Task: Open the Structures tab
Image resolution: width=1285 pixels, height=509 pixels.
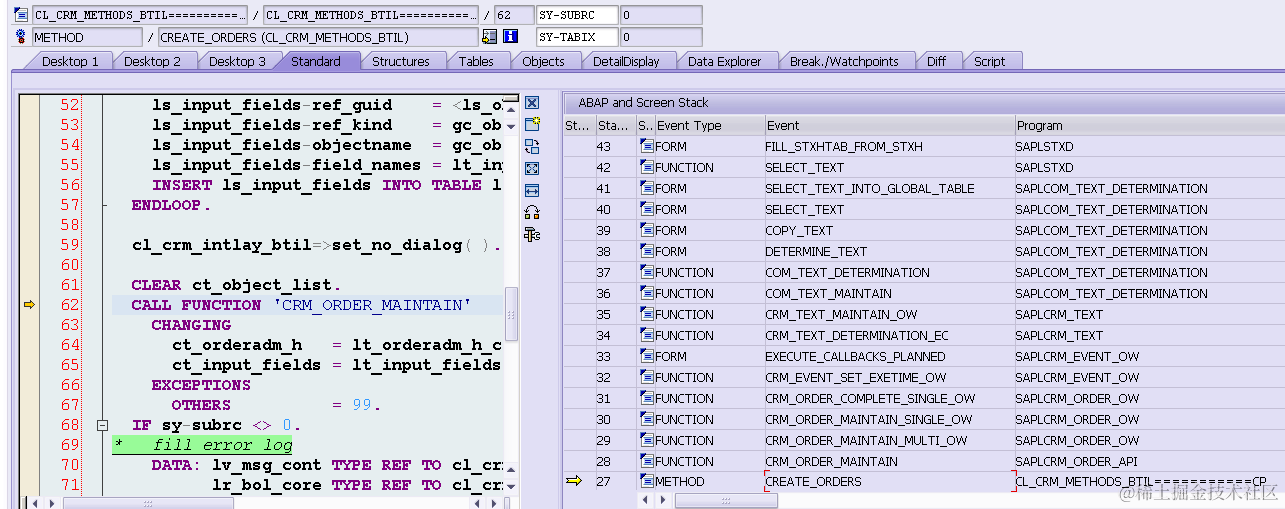Action: (401, 61)
